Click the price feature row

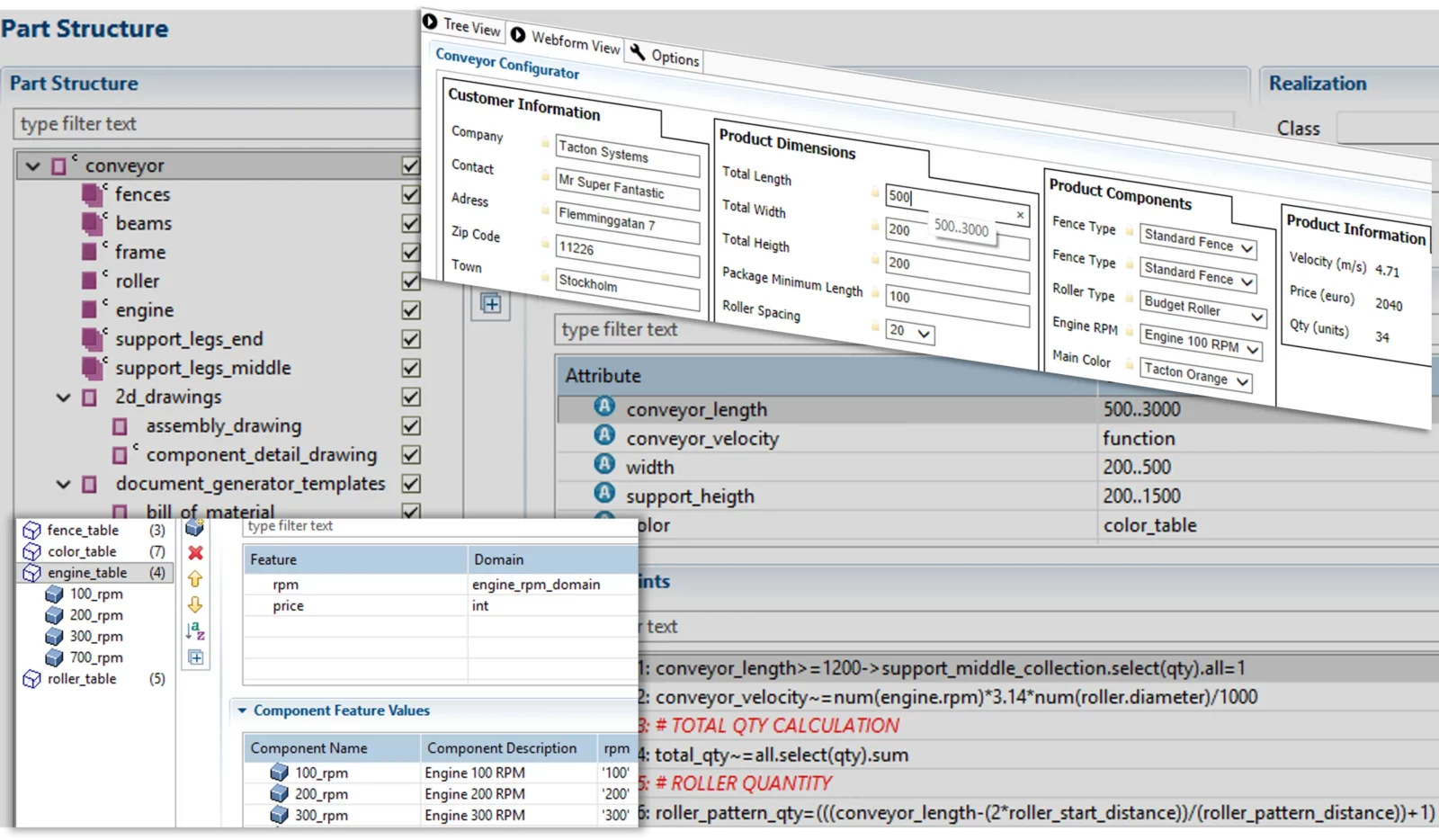[439, 606]
